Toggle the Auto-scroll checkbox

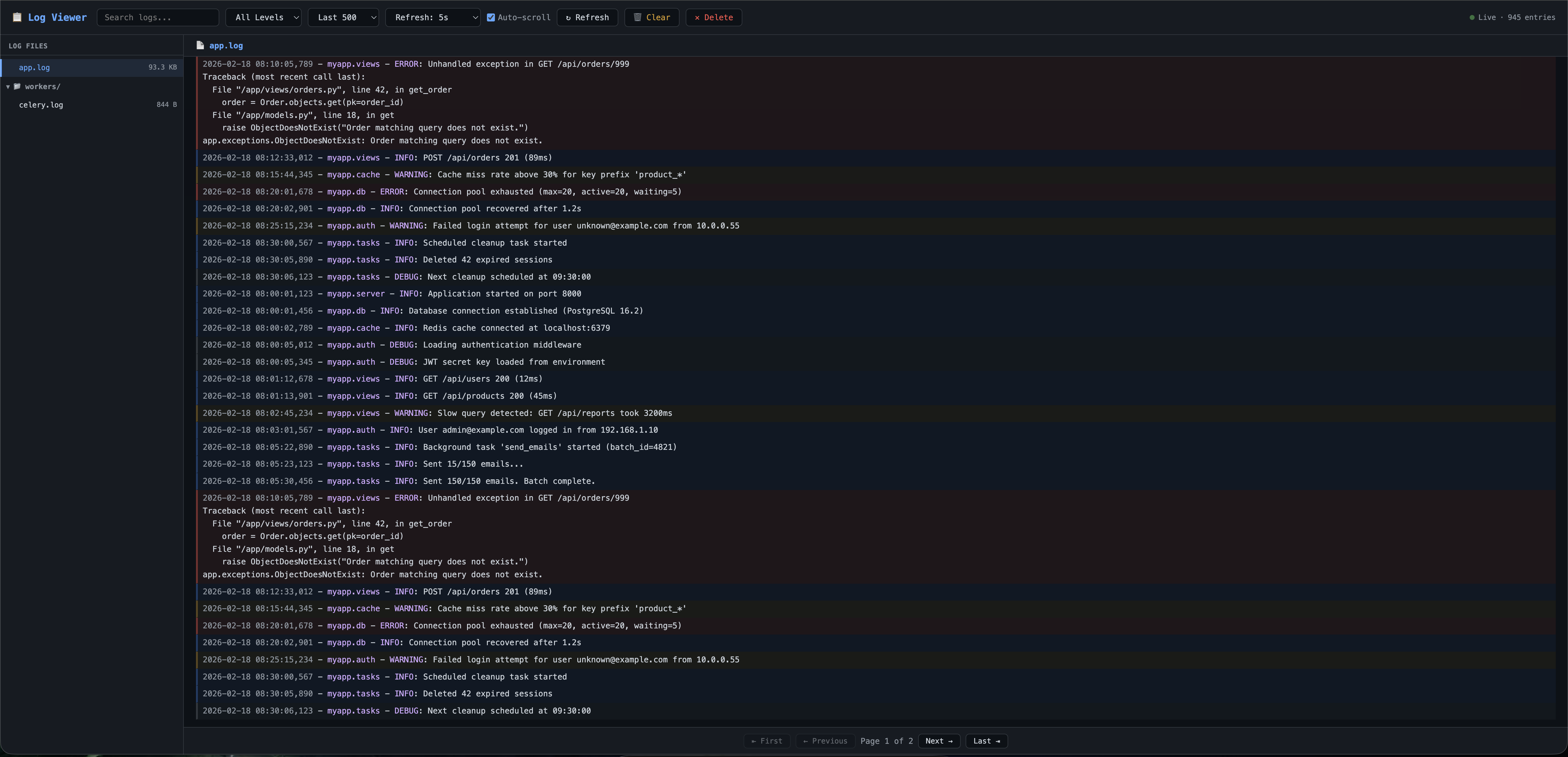[491, 17]
